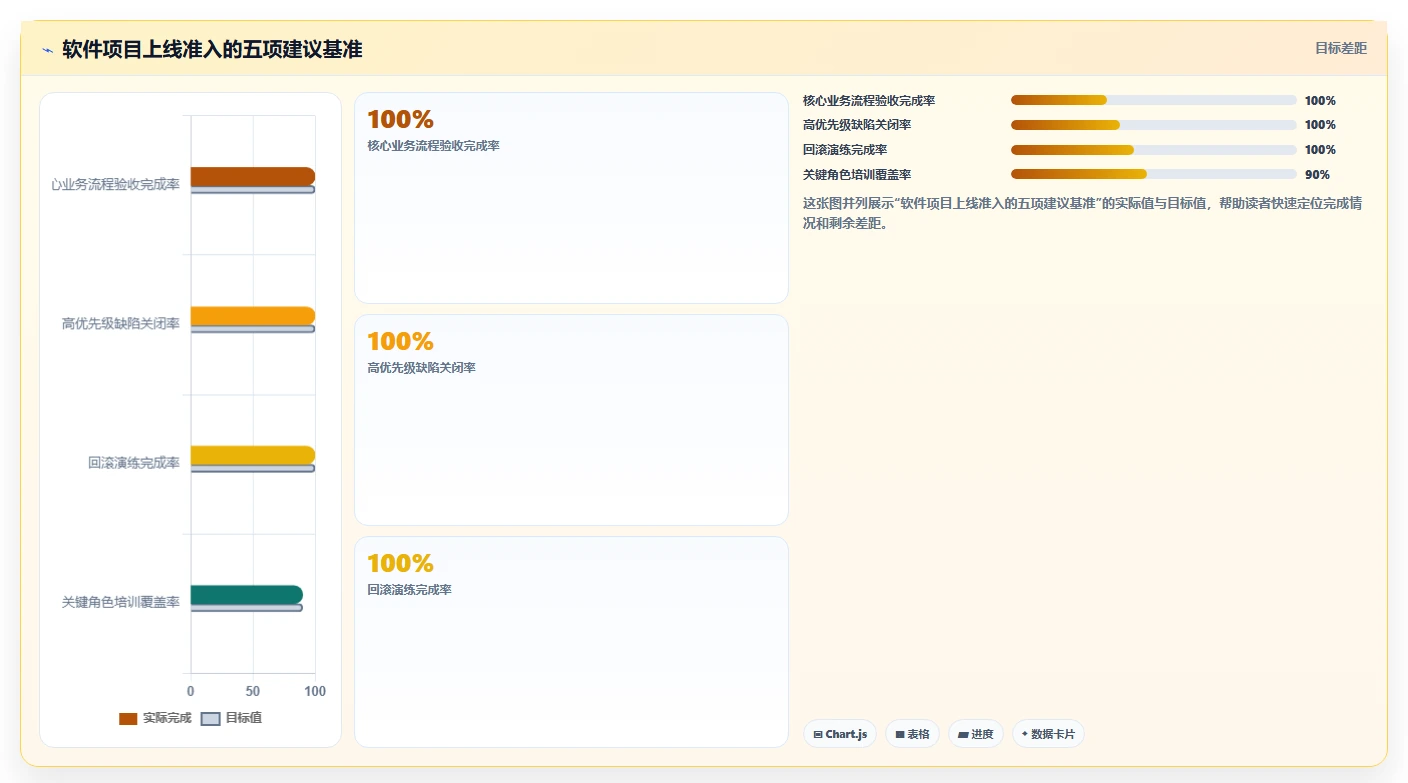This screenshot has height=783, width=1408.
Task: Toggle the 实际完成 legend swatch
Action: pos(128,719)
